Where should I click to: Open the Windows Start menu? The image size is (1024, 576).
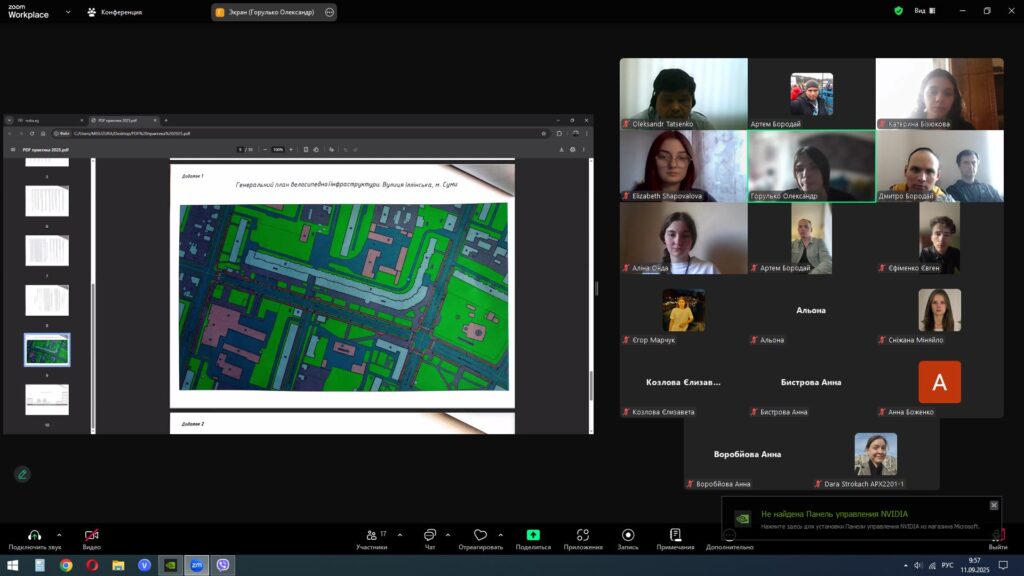[x=12, y=565]
